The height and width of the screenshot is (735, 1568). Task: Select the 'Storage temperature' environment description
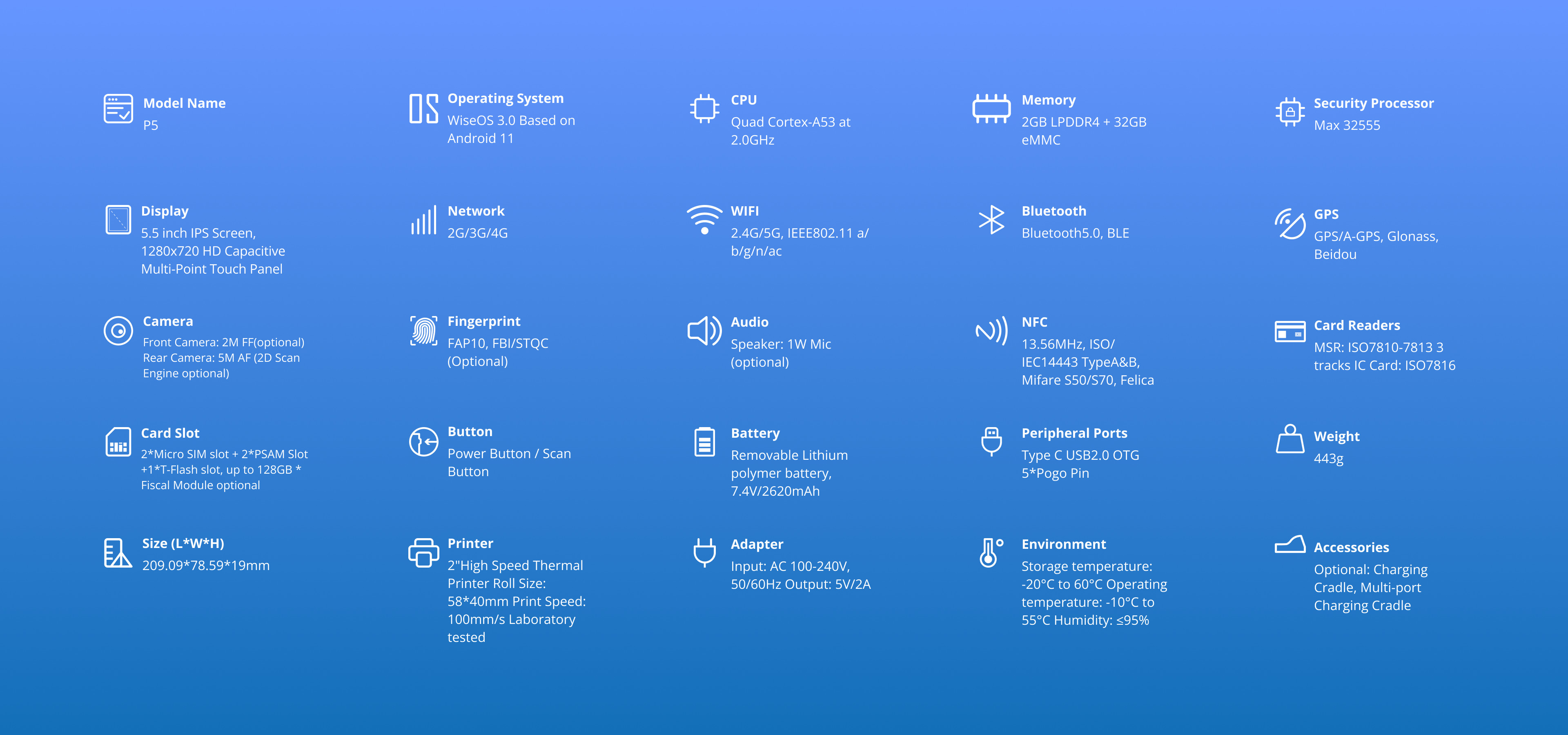coord(1094,593)
